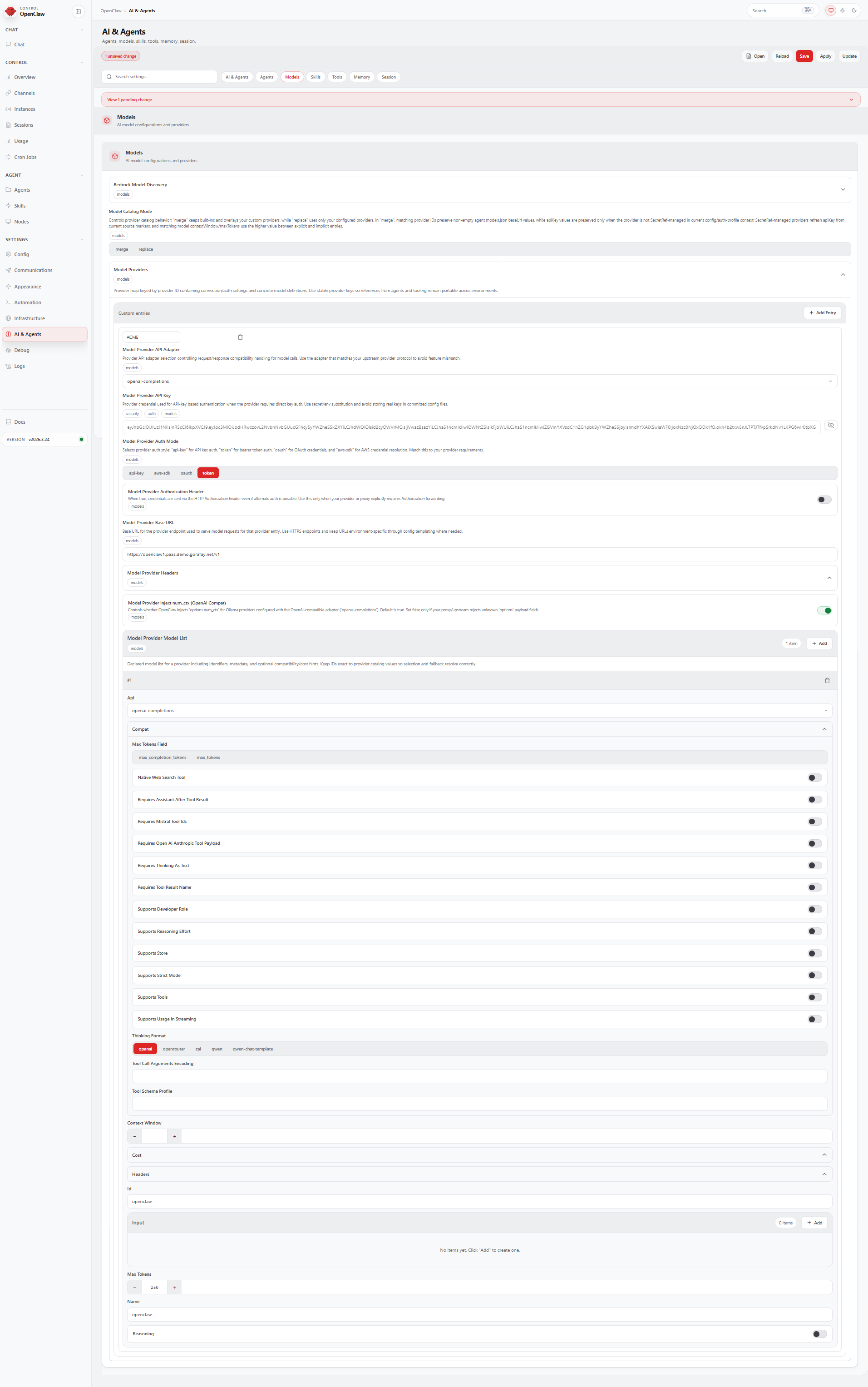Expand the pending change banner
The image size is (868, 1387).
click(x=851, y=100)
